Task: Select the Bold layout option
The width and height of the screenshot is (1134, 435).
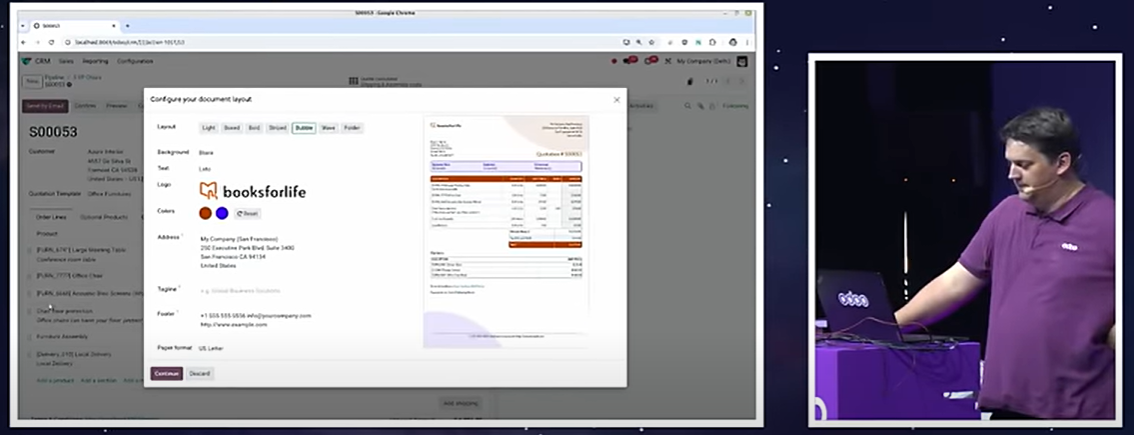Action: tap(254, 128)
